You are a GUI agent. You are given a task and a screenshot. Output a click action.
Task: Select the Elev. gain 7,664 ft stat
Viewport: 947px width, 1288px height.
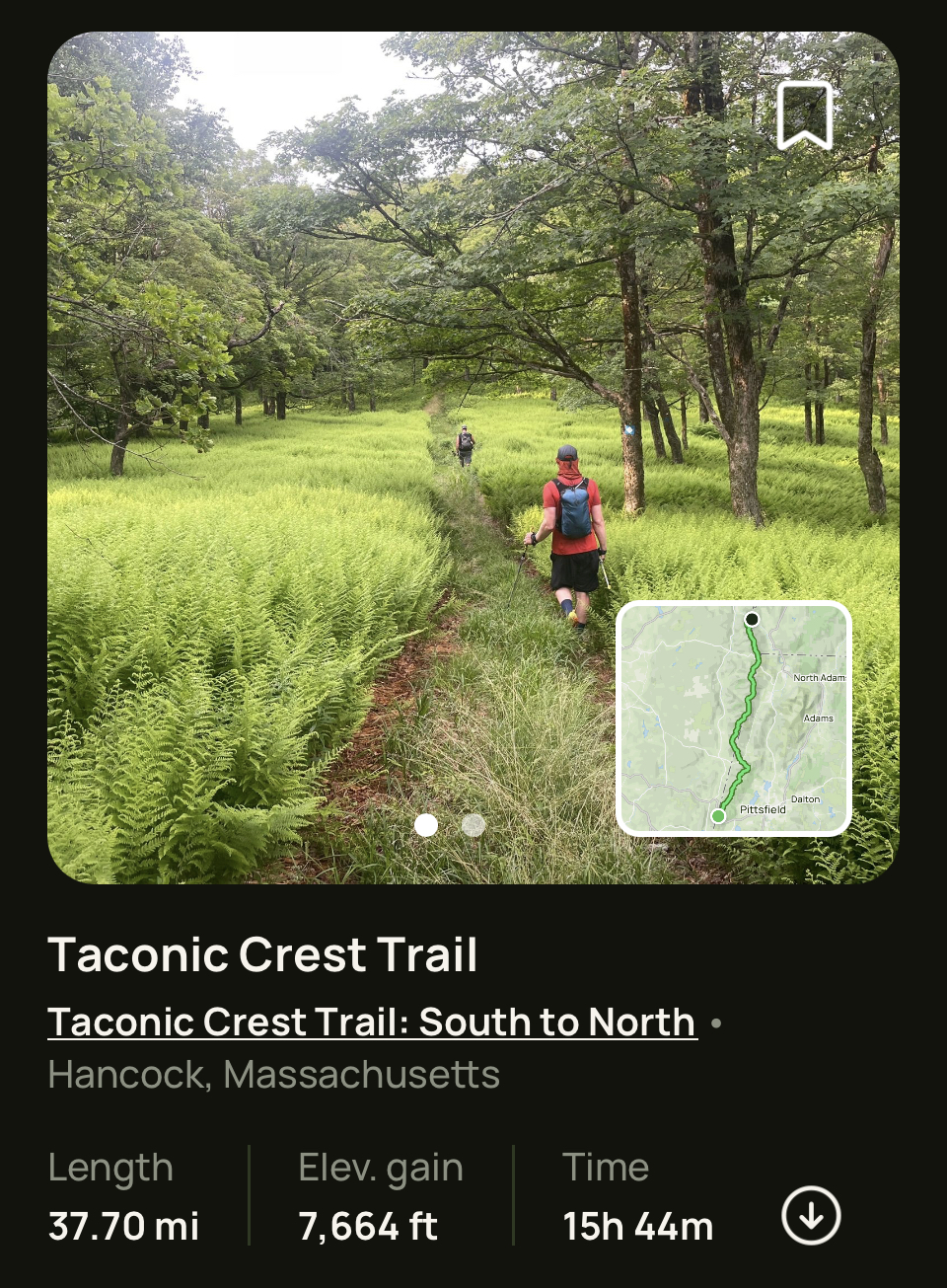tap(380, 1196)
